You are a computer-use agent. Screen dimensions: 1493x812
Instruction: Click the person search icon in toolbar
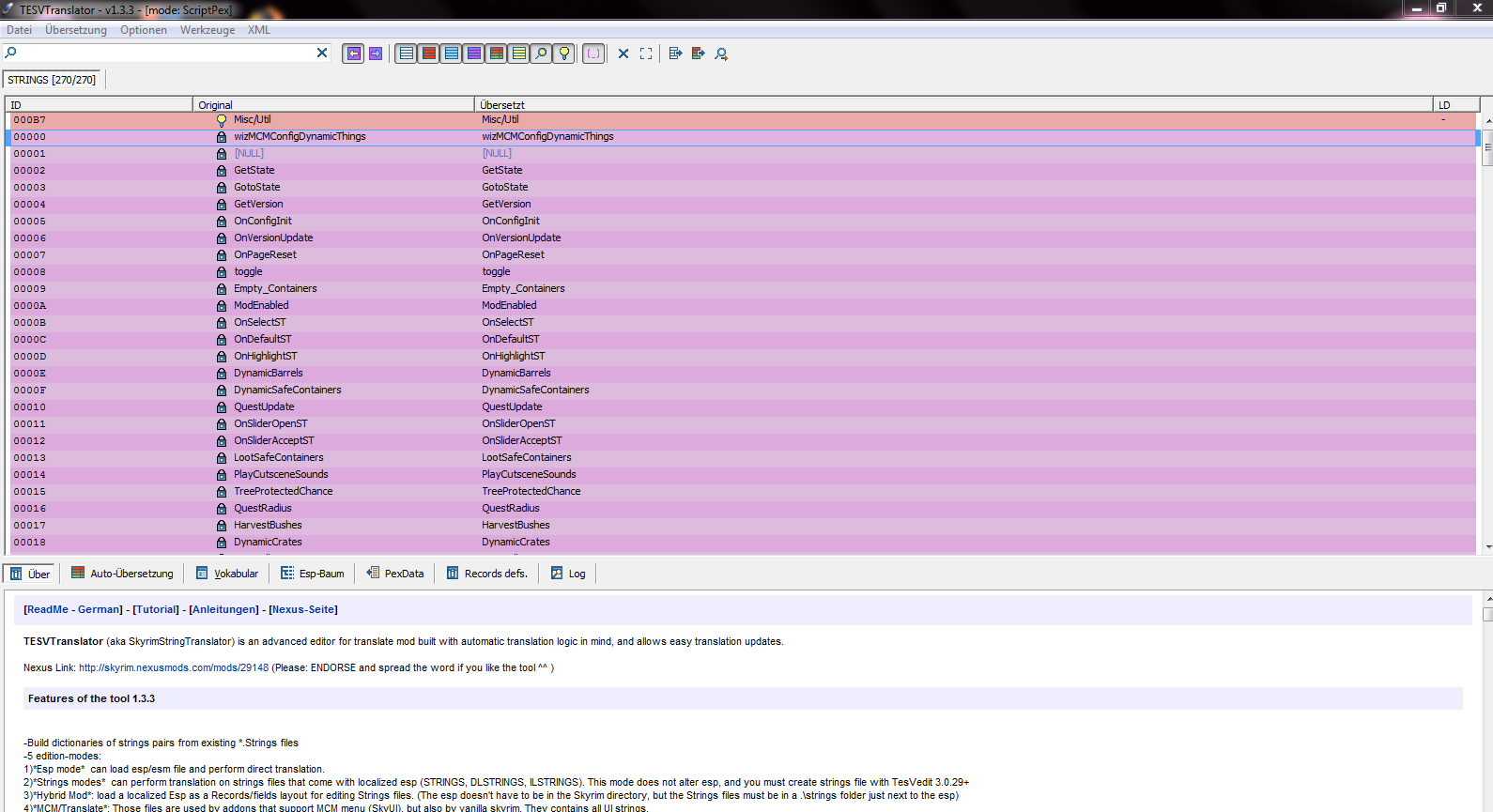(x=721, y=54)
